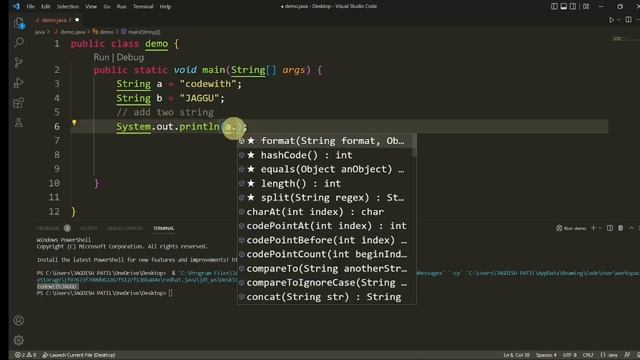The width and height of the screenshot is (640, 360).
Task: Open the Testing flask view
Action: tap(19, 122)
